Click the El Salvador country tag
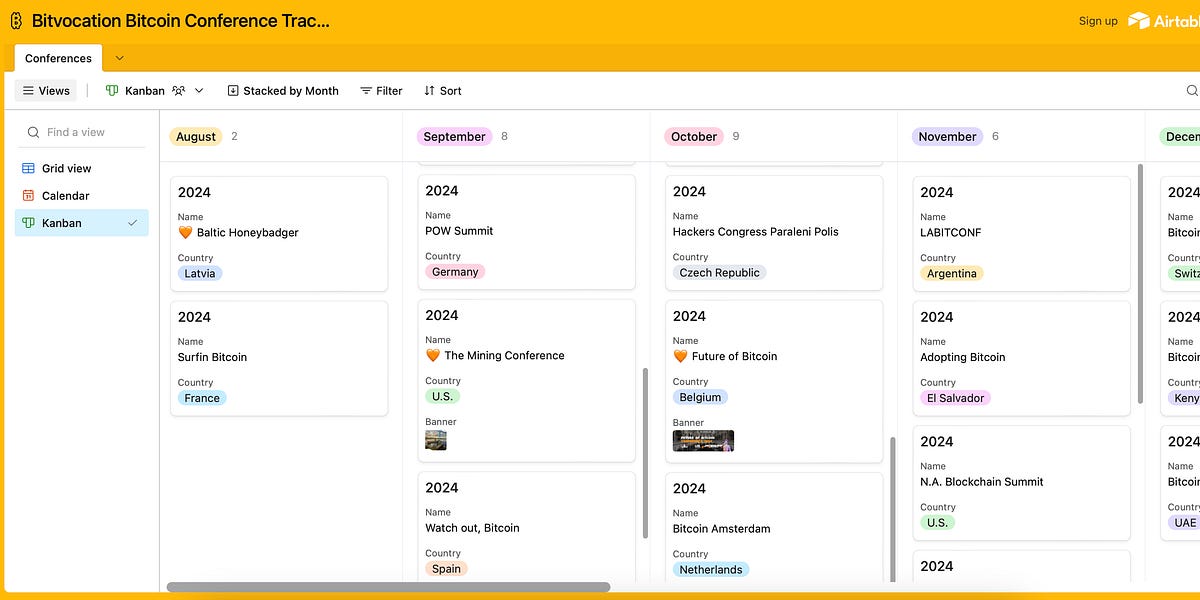 pyautogui.click(x=955, y=398)
